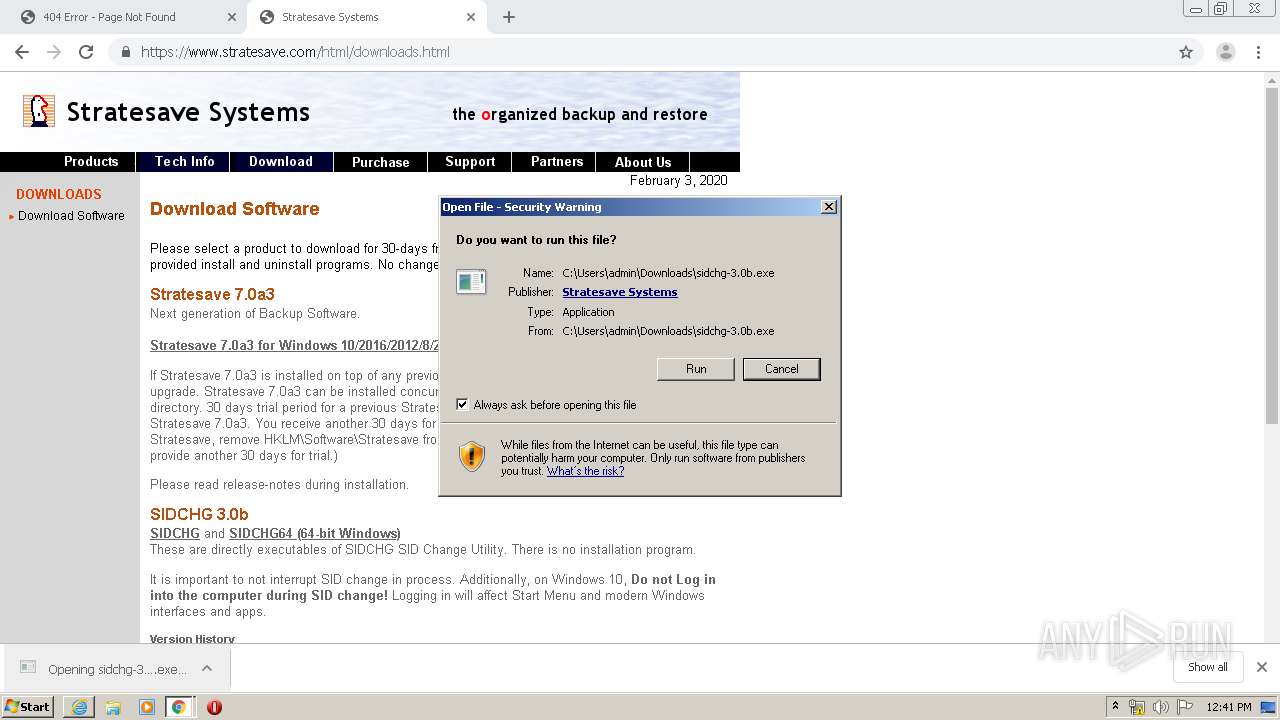Click the site padlock security icon
Image resolution: width=1280 pixels, height=720 pixels.
coord(126,52)
